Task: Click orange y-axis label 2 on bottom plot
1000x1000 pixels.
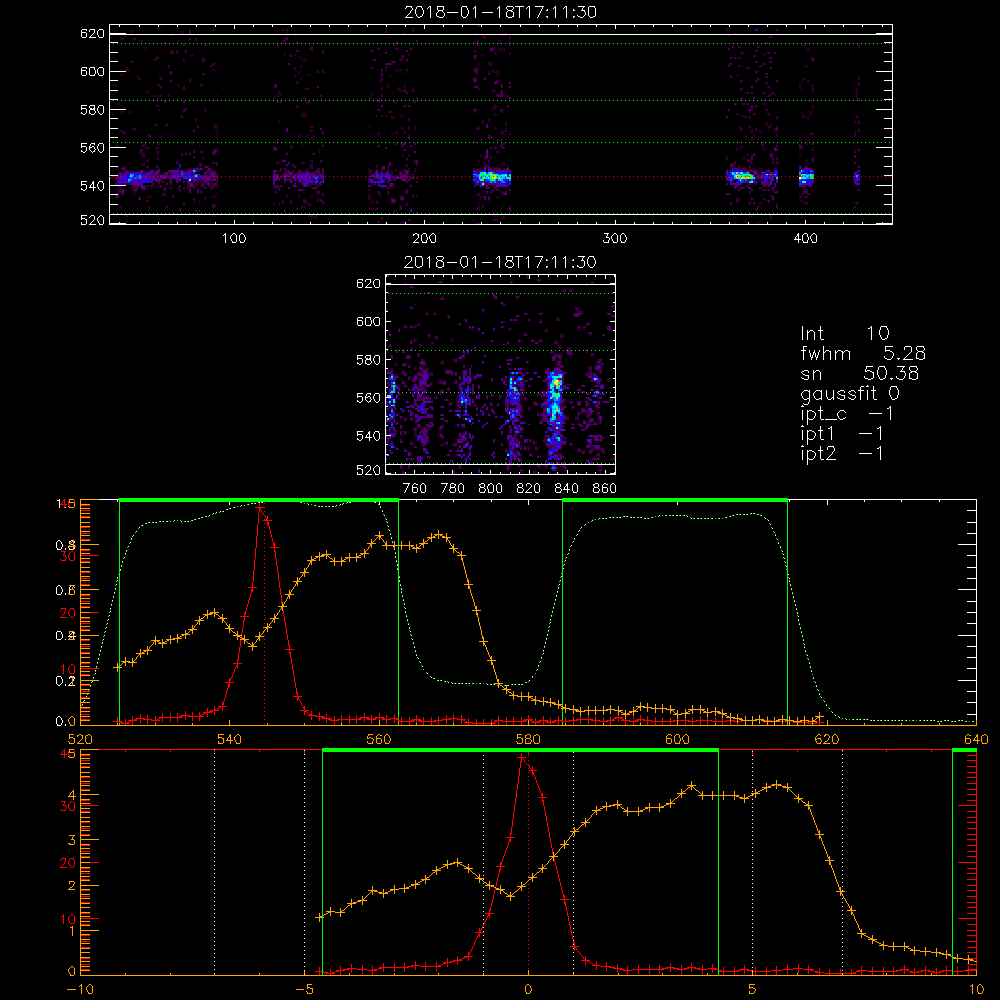Action: 71,886
